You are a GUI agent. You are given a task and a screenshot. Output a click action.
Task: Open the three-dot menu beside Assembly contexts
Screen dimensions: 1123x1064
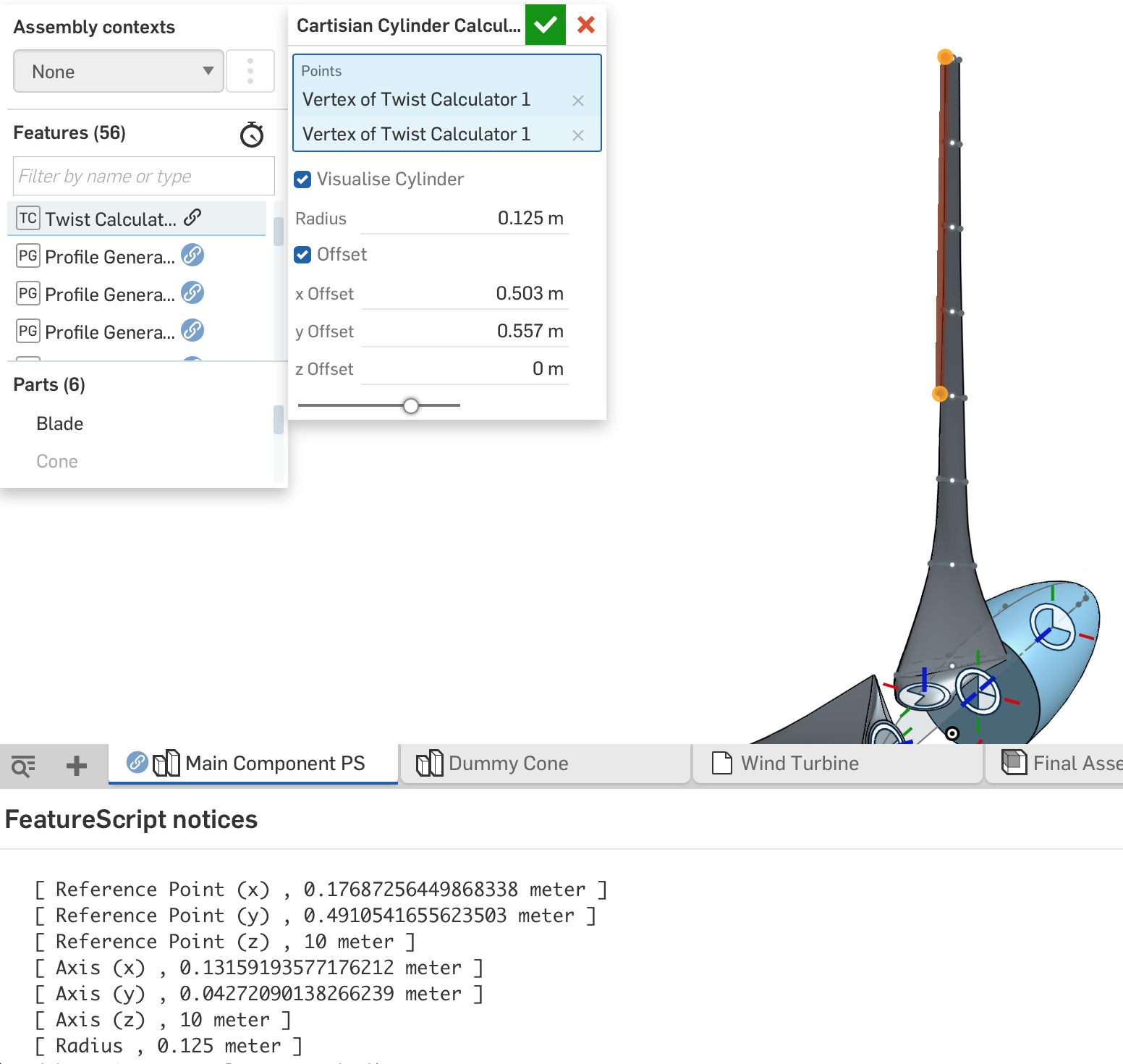click(x=250, y=71)
